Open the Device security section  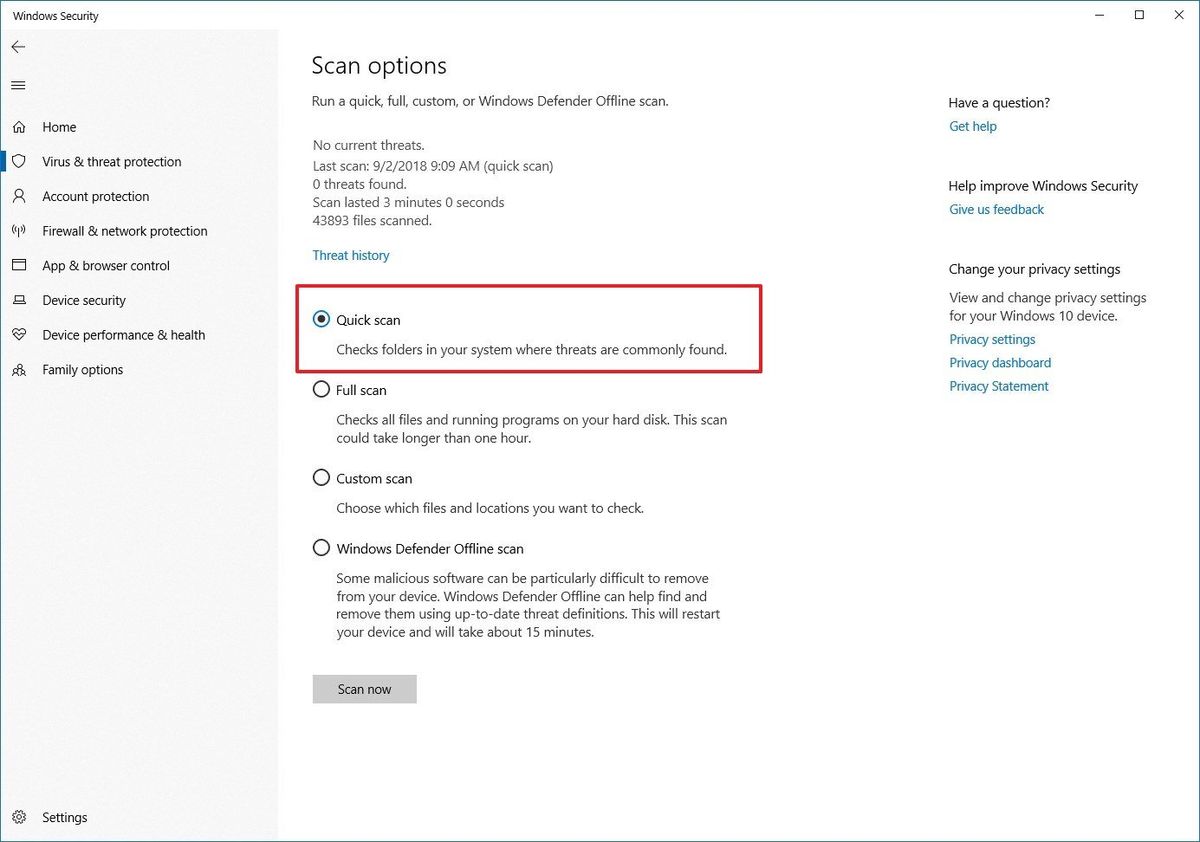(84, 300)
